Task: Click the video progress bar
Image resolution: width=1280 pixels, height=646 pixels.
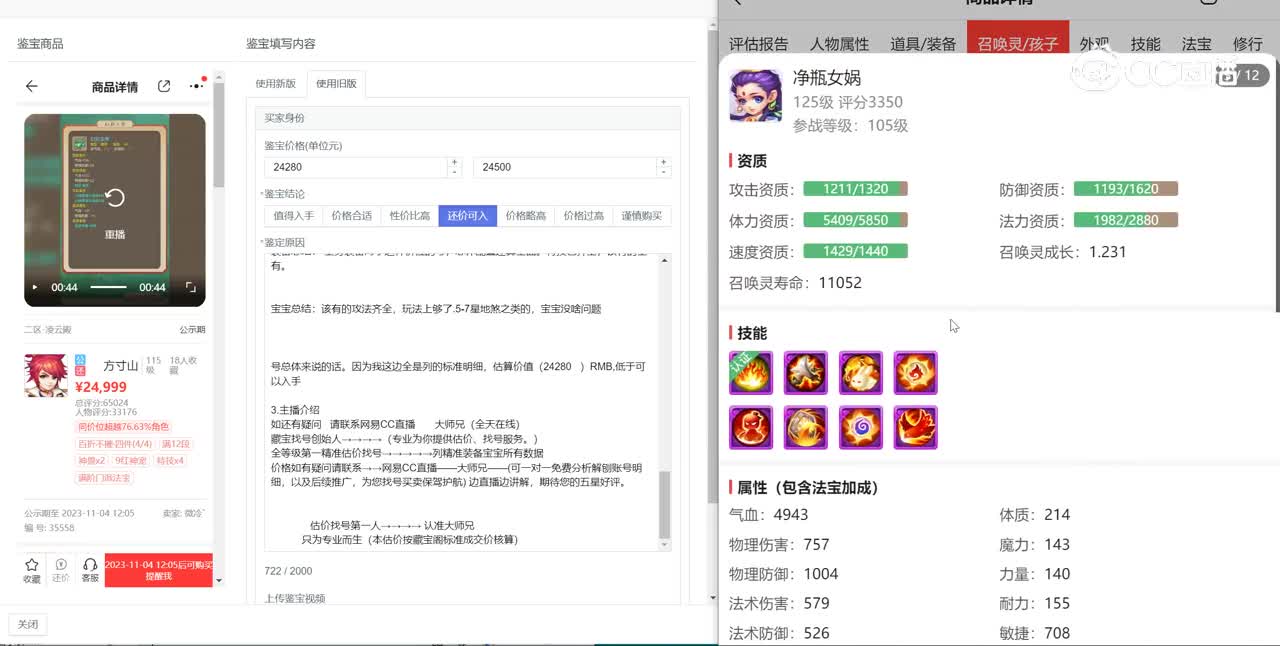Action: tap(108, 288)
